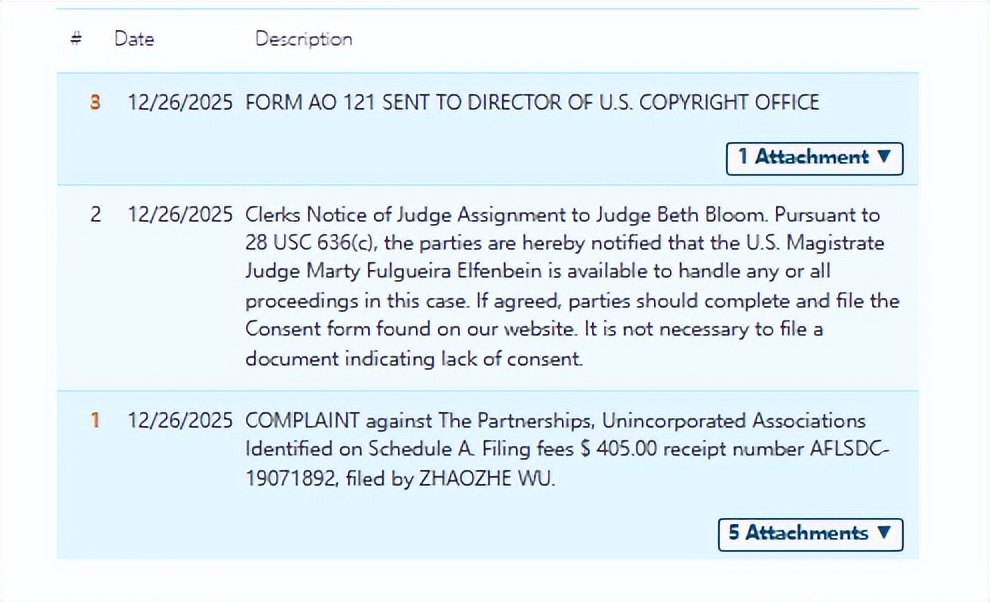The width and height of the screenshot is (990, 602).
Task: Click 'Marty Fulgueira Elfenbein' in entry 2
Action: 412,272
